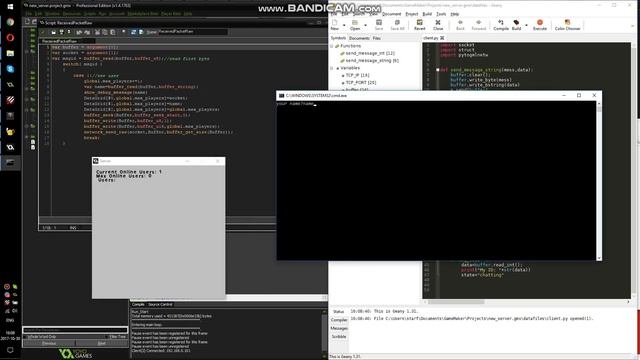Open the Document menu in Geany
Screen dimensions: 640x360
pos(391,14)
